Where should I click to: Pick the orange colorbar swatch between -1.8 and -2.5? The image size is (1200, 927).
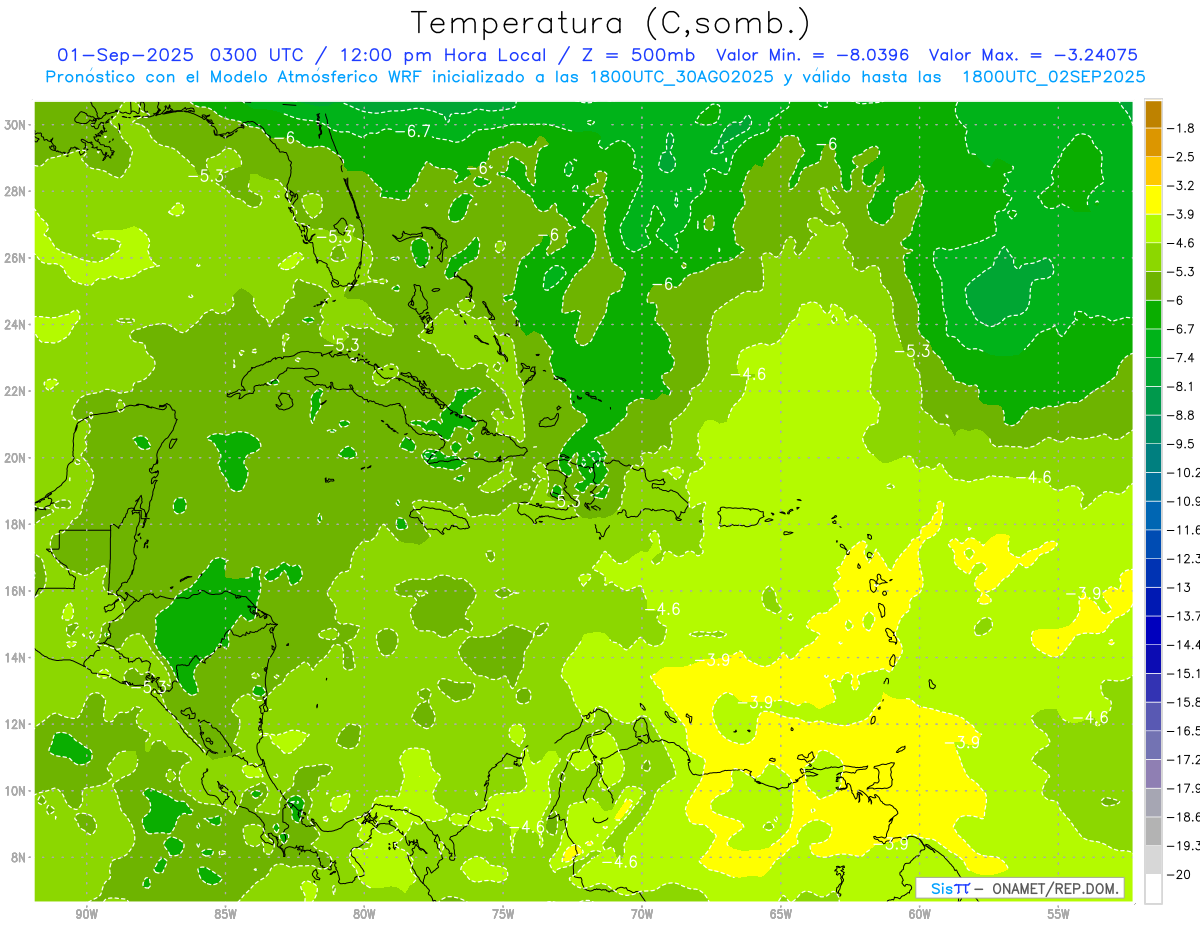point(1153,143)
